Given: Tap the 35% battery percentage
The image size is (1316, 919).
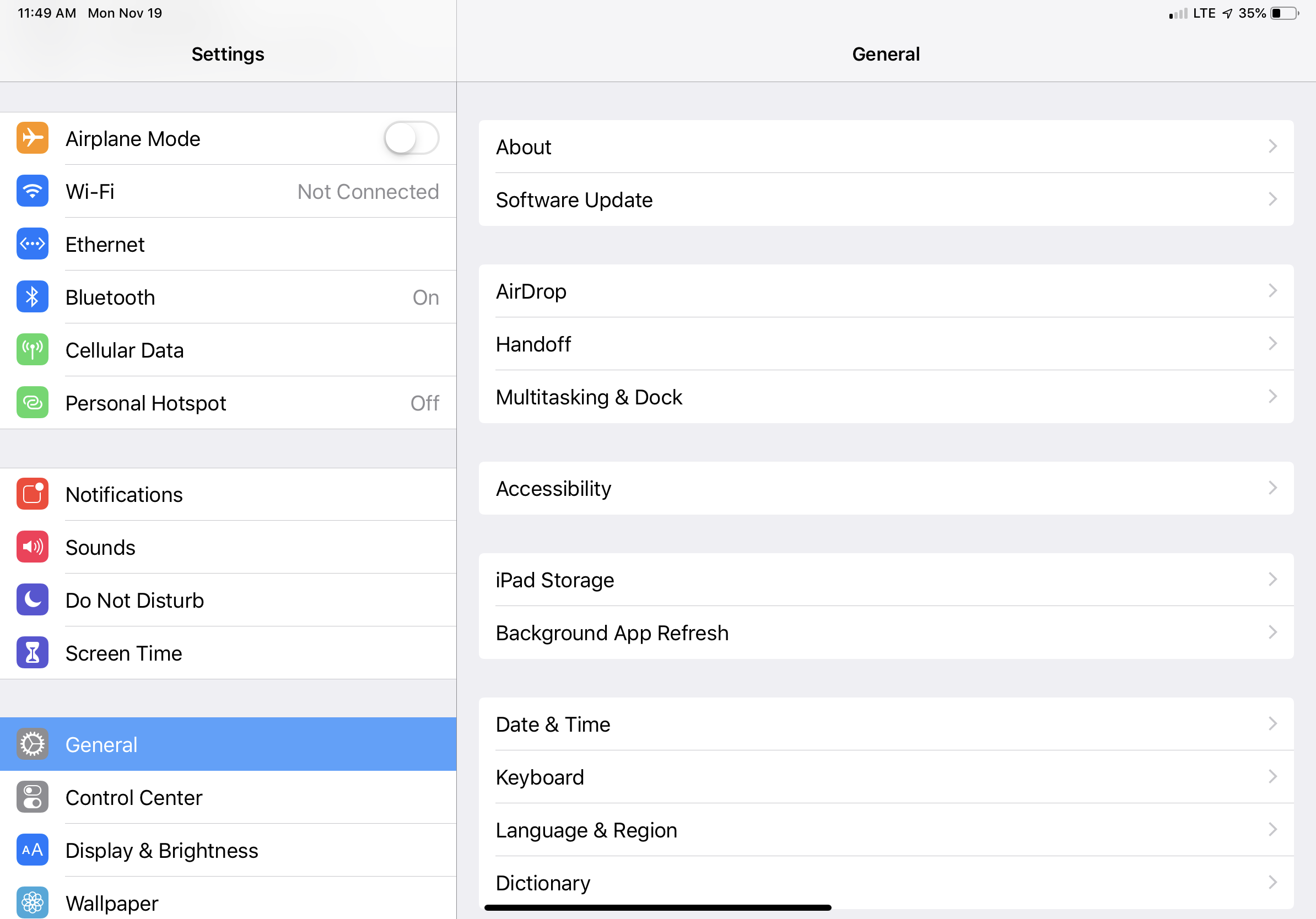Looking at the screenshot, I should click(1252, 13).
